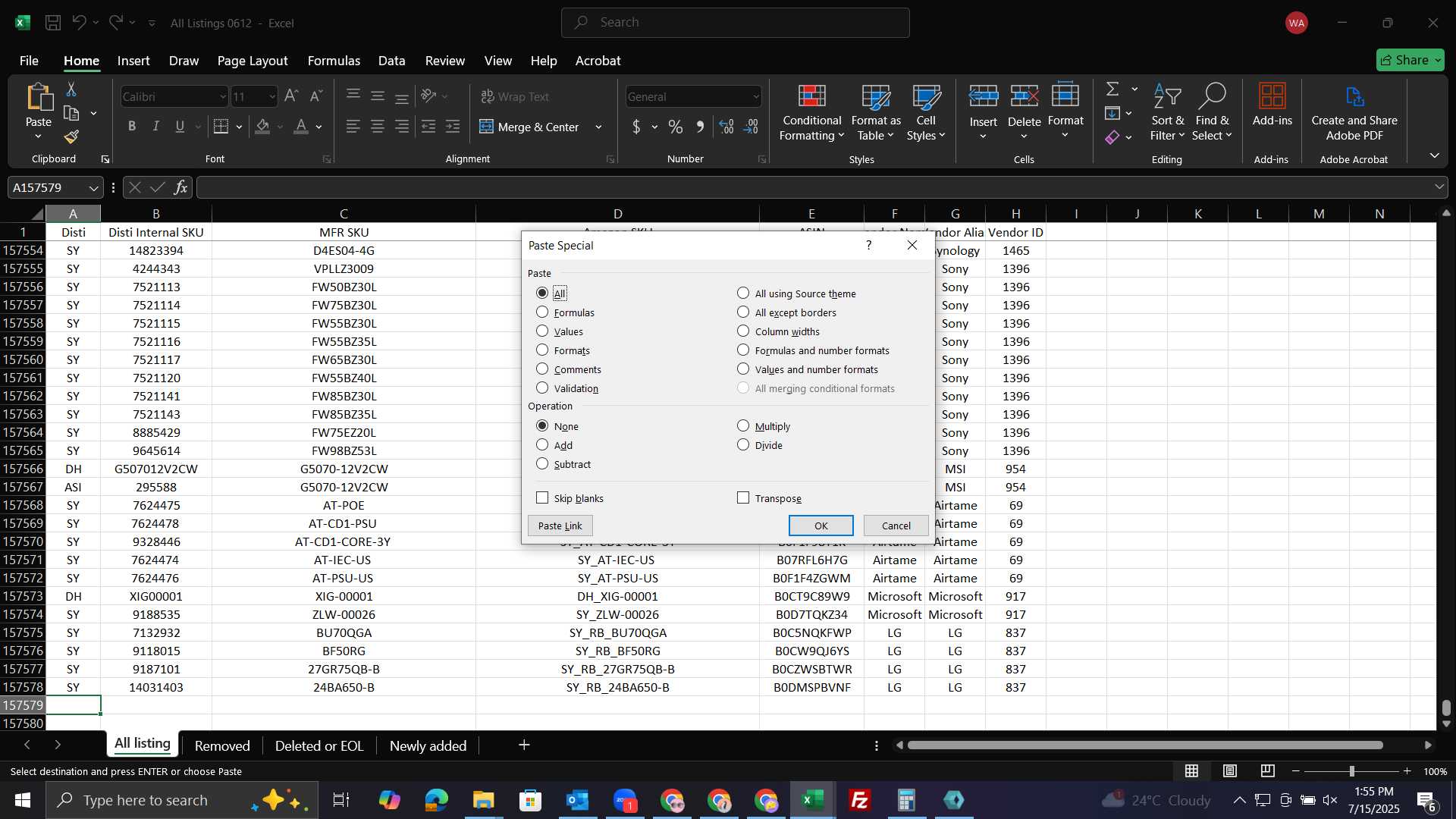This screenshot has height=819, width=1456.
Task: Click Increase Font Size icon
Action: [x=291, y=96]
